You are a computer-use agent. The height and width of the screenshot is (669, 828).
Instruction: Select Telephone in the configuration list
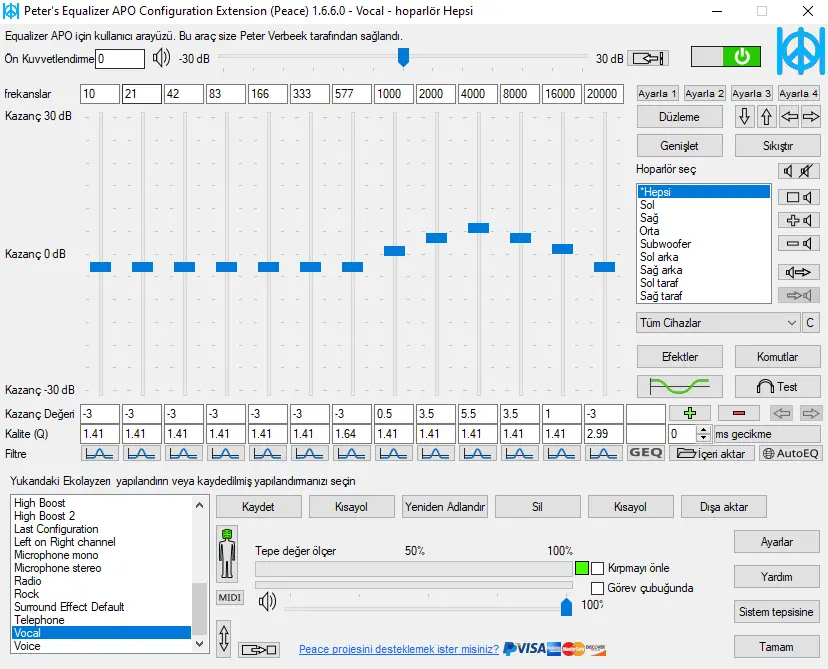pos(101,620)
